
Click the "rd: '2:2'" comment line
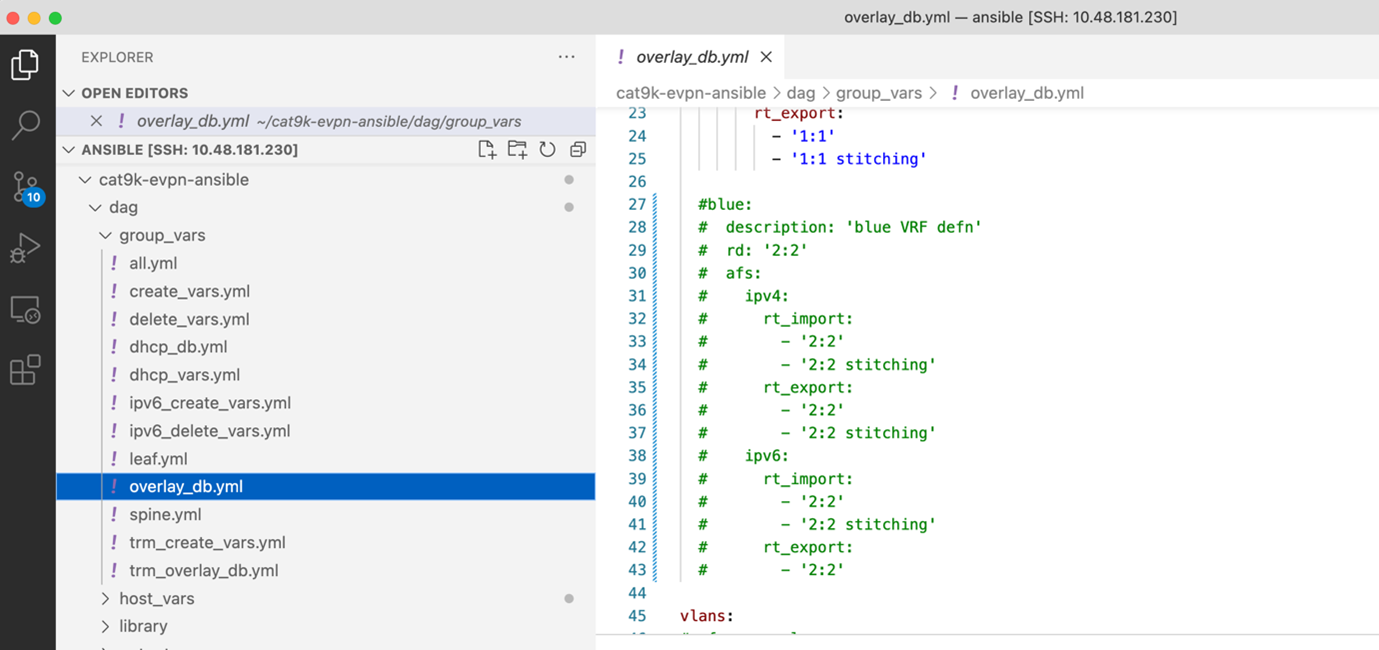point(753,250)
